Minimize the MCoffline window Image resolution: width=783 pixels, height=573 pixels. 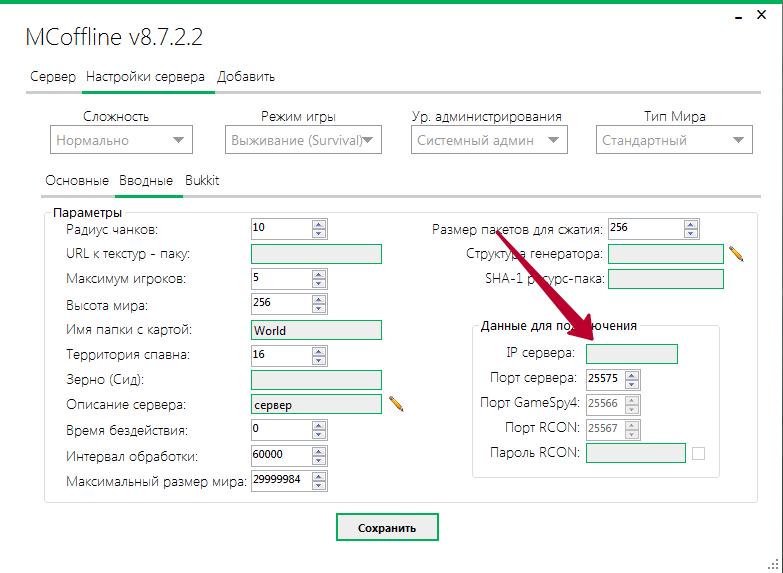(739, 17)
